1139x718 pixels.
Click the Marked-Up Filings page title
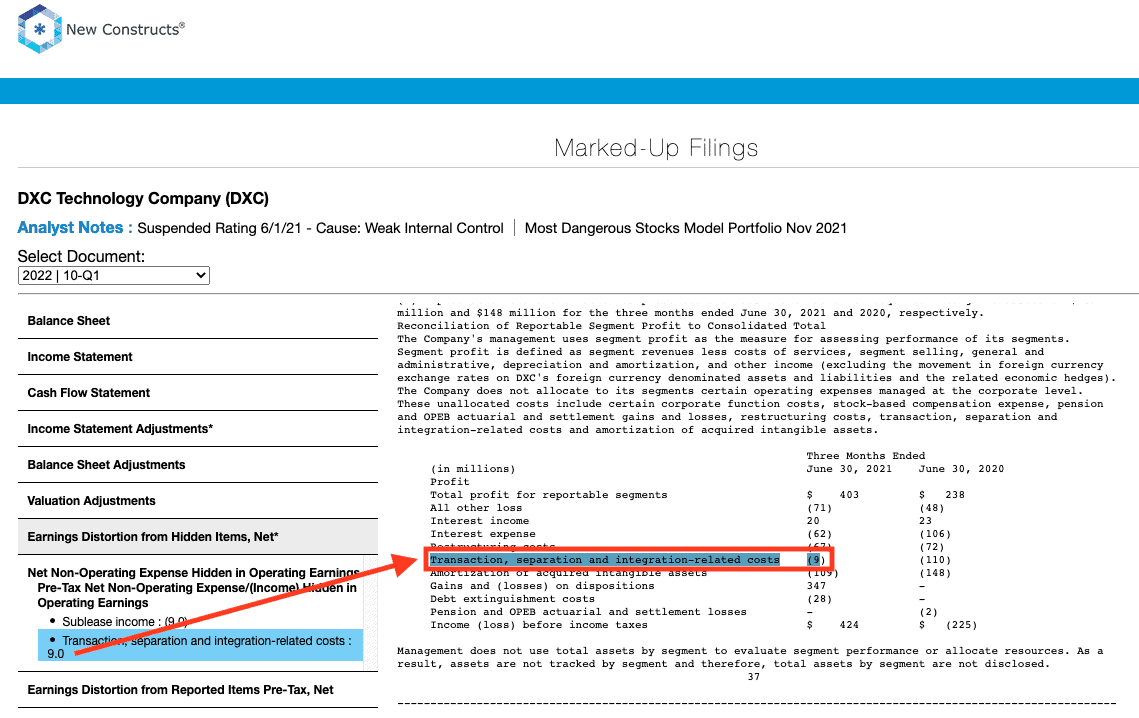(656, 148)
